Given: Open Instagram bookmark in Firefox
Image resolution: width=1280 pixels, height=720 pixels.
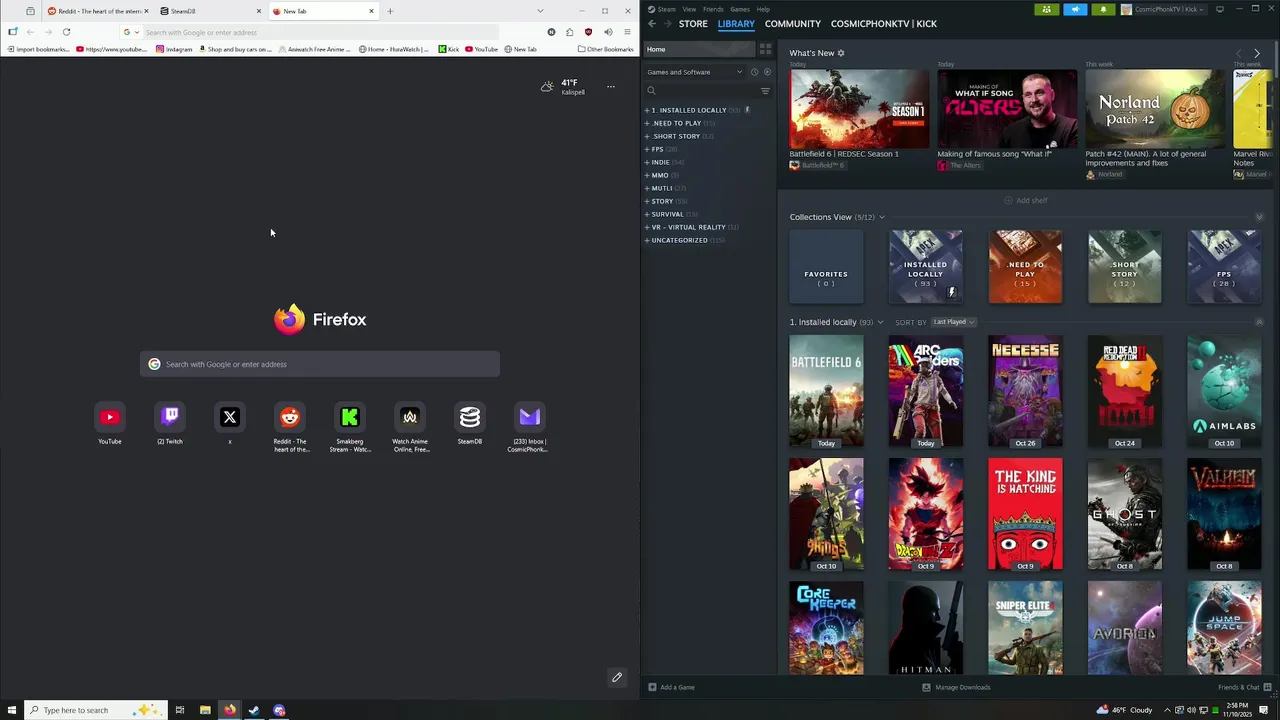Looking at the screenshot, I should pos(174,49).
